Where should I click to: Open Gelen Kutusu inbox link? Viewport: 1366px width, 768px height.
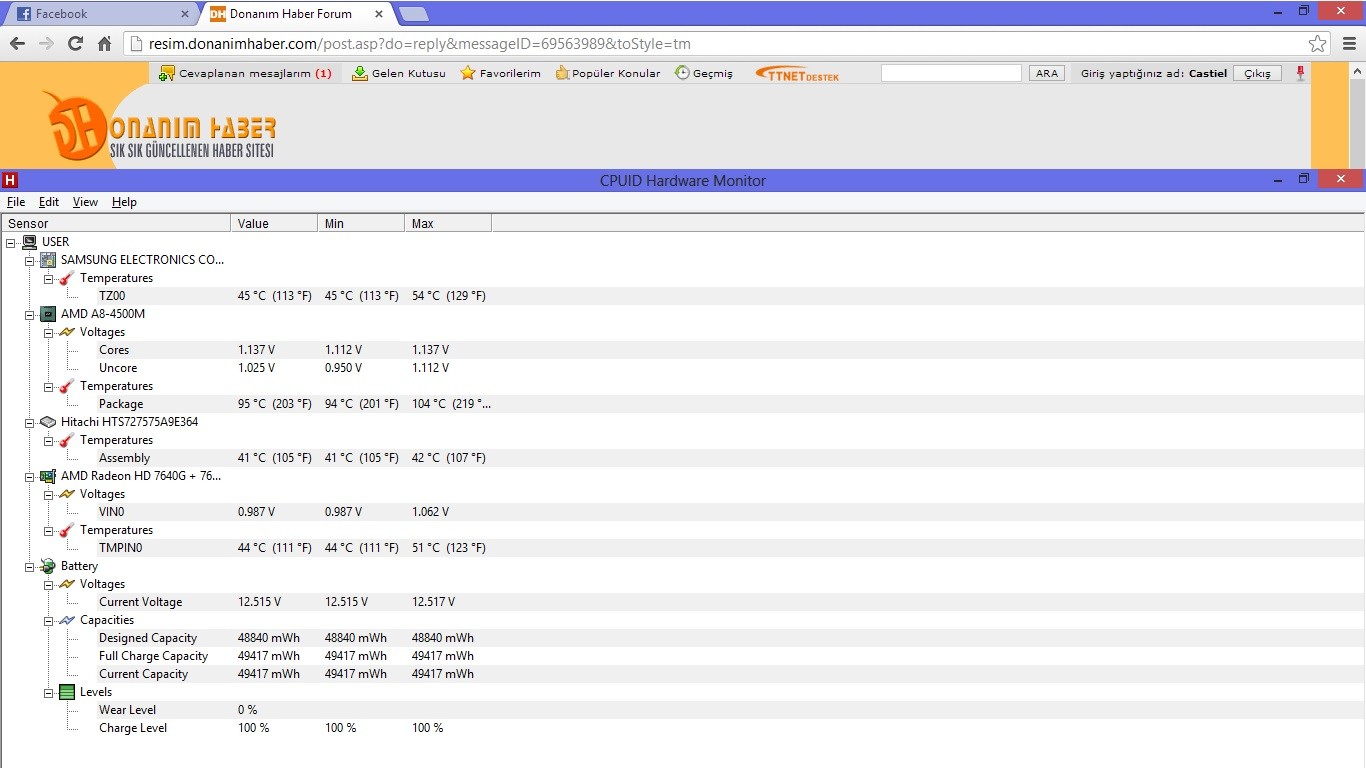399,73
